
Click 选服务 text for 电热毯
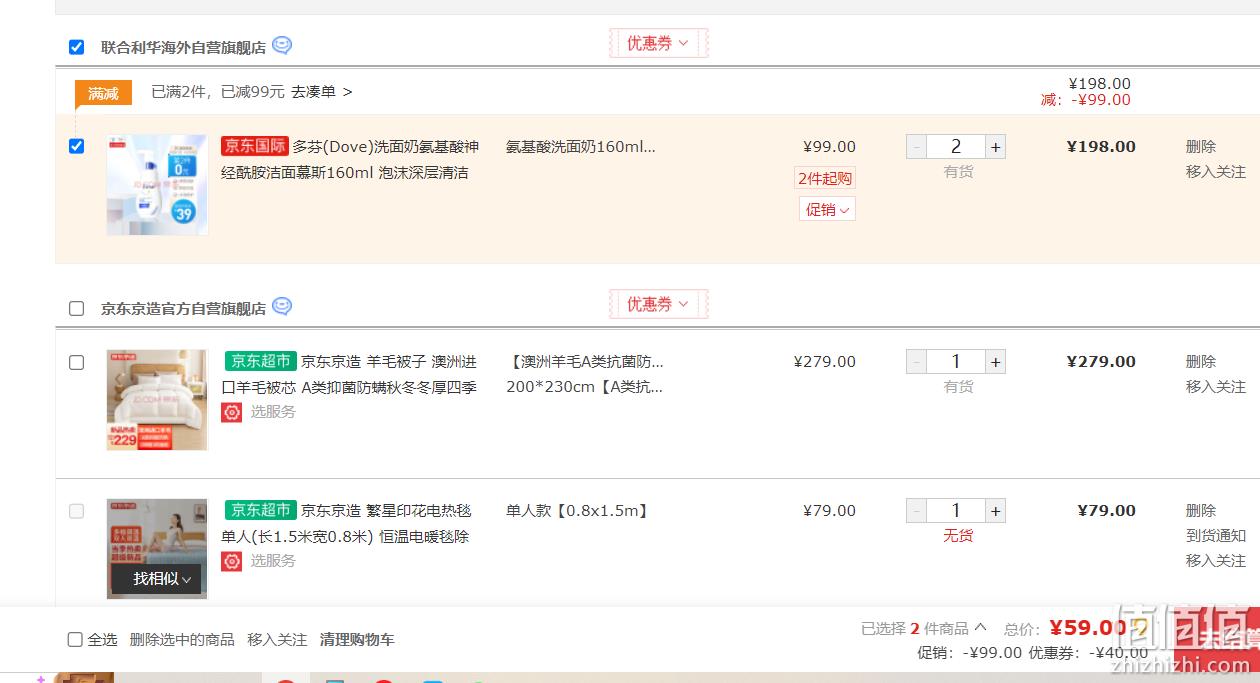pos(273,561)
